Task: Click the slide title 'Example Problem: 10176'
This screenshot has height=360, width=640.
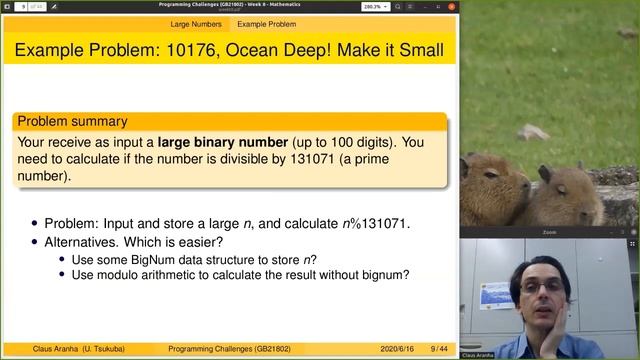Action: (x=229, y=50)
